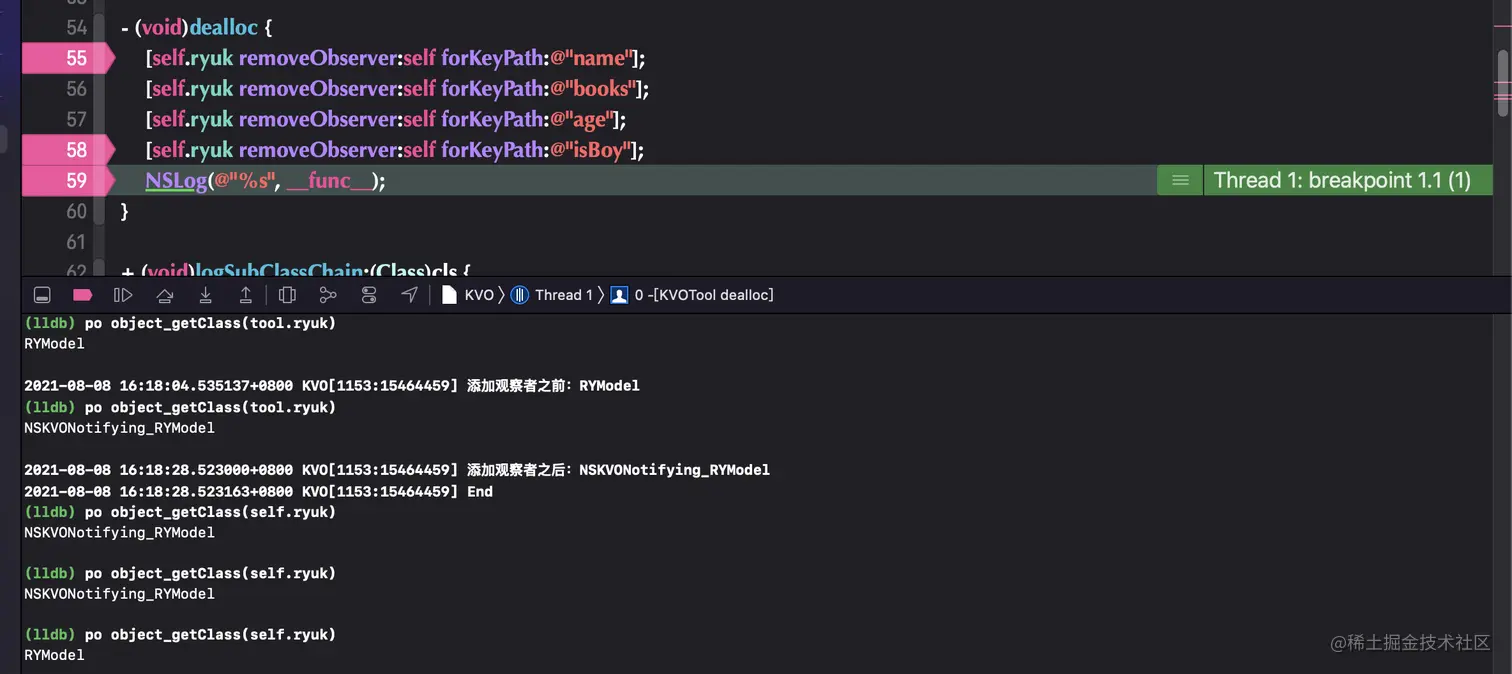Open the breakpoint annotation menu icon
The height and width of the screenshot is (674, 1512).
tap(1180, 180)
